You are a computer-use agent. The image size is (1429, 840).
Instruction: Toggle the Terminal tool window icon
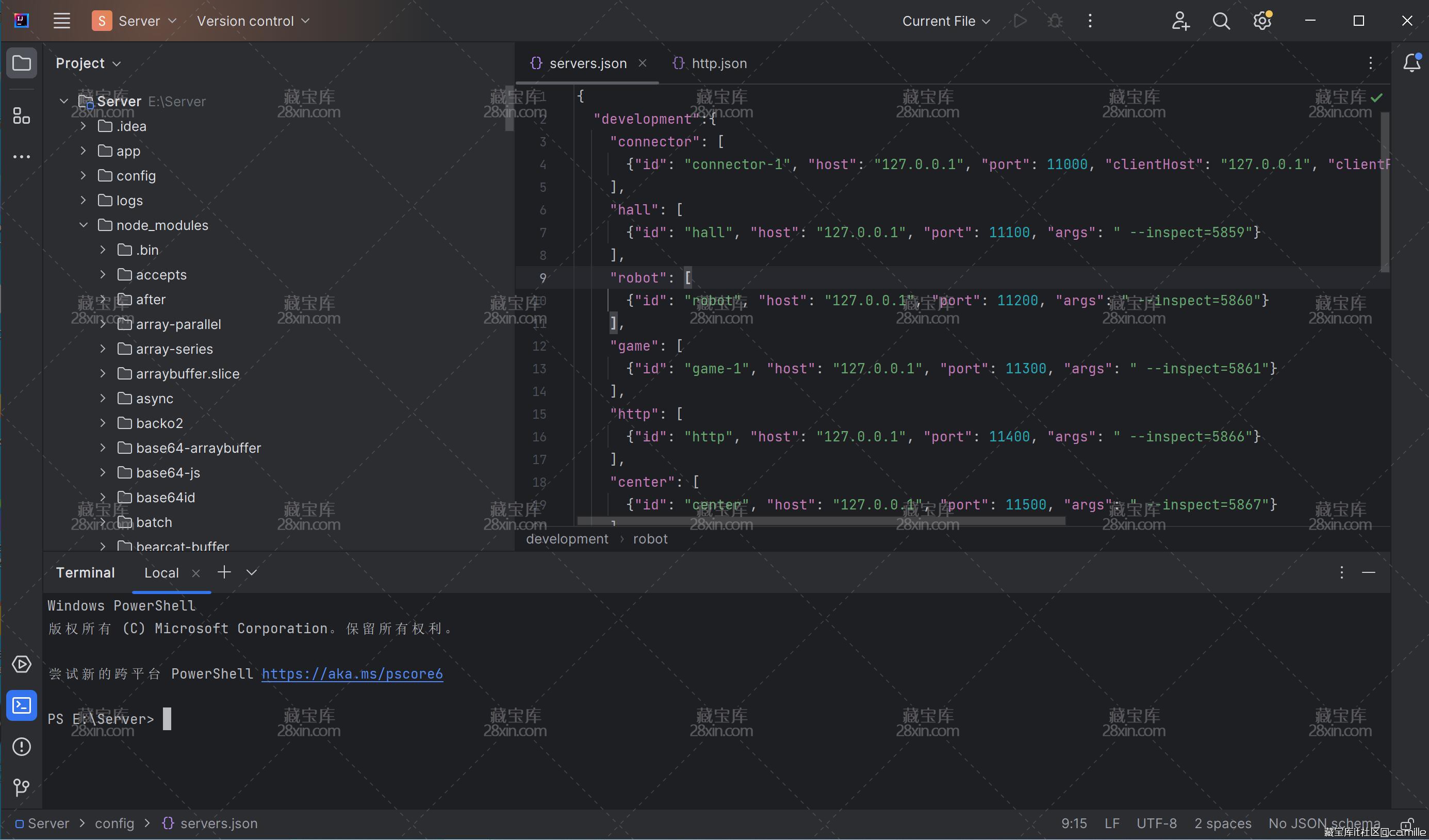[22, 705]
